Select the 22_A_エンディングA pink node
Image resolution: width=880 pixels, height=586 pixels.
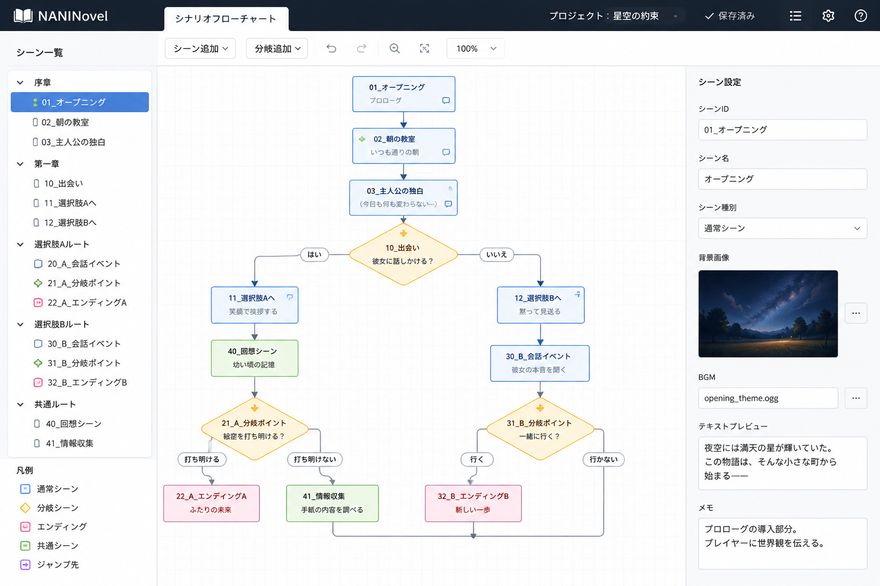[211, 503]
